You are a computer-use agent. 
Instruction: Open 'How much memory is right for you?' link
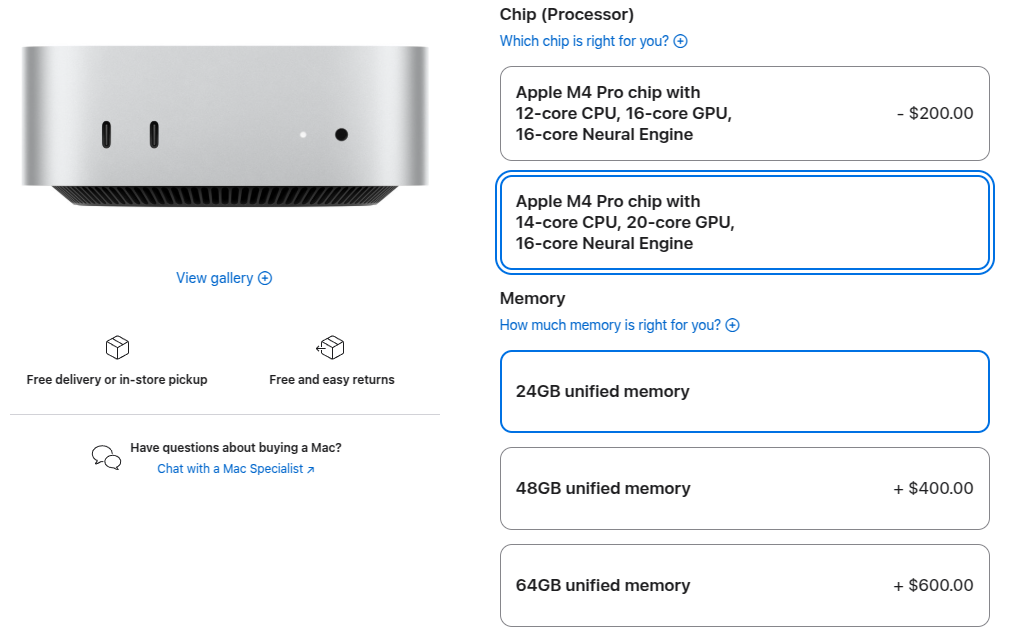click(x=610, y=325)
